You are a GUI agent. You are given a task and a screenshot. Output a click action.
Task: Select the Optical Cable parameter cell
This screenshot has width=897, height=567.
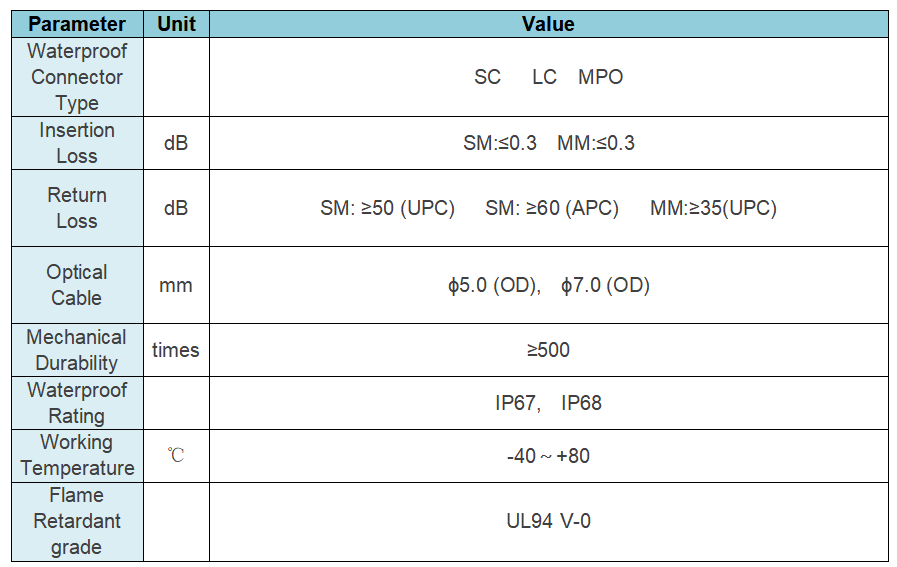[x=77, y=285]
